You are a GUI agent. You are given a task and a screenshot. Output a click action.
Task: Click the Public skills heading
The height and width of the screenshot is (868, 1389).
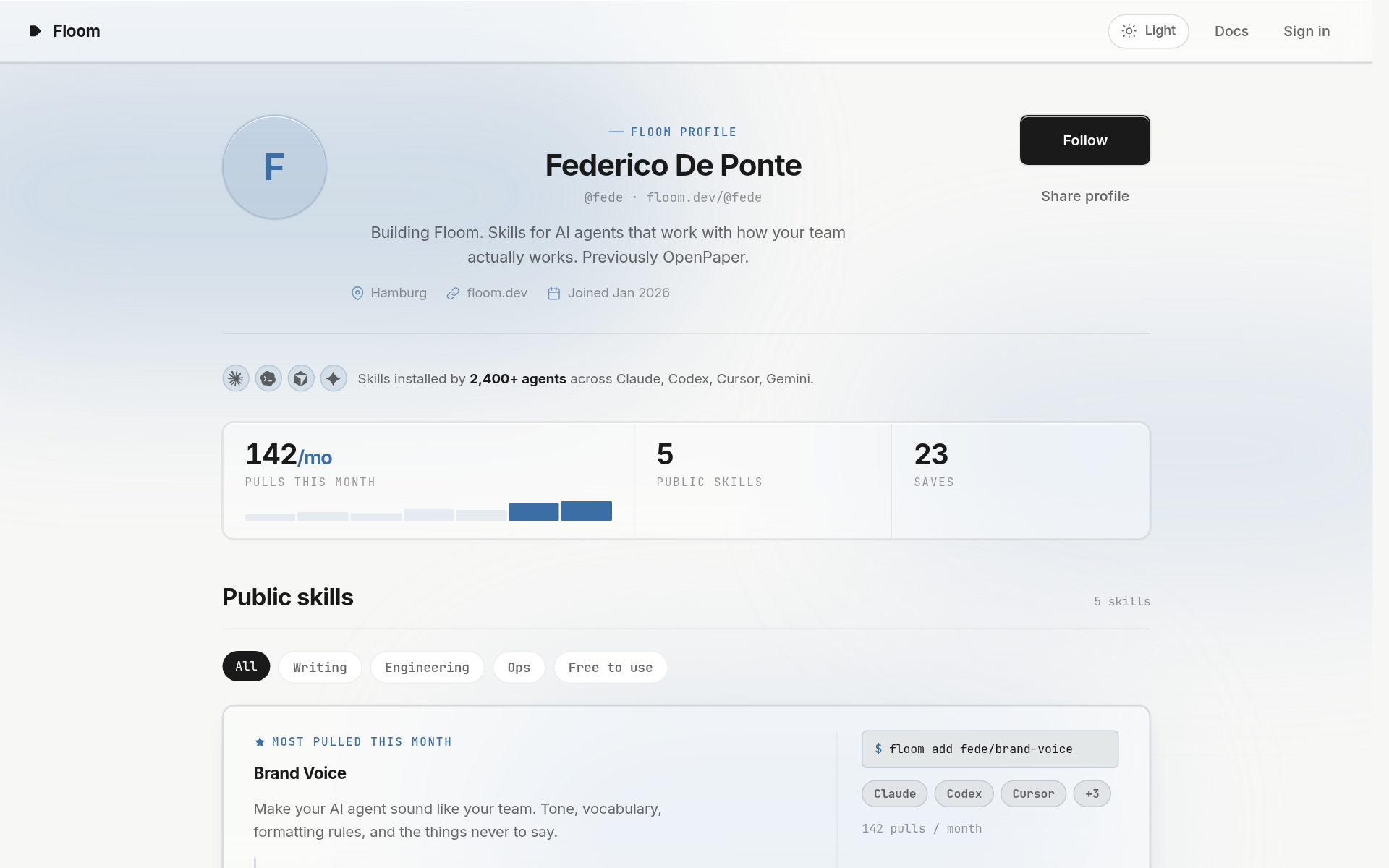click(288, 597)
